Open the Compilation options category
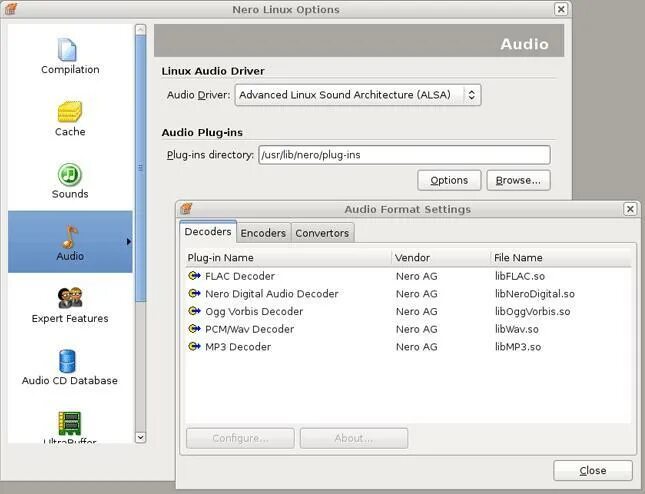Image resolution: width=645 pixels, height=494 pixels. (x=70, y=56)
